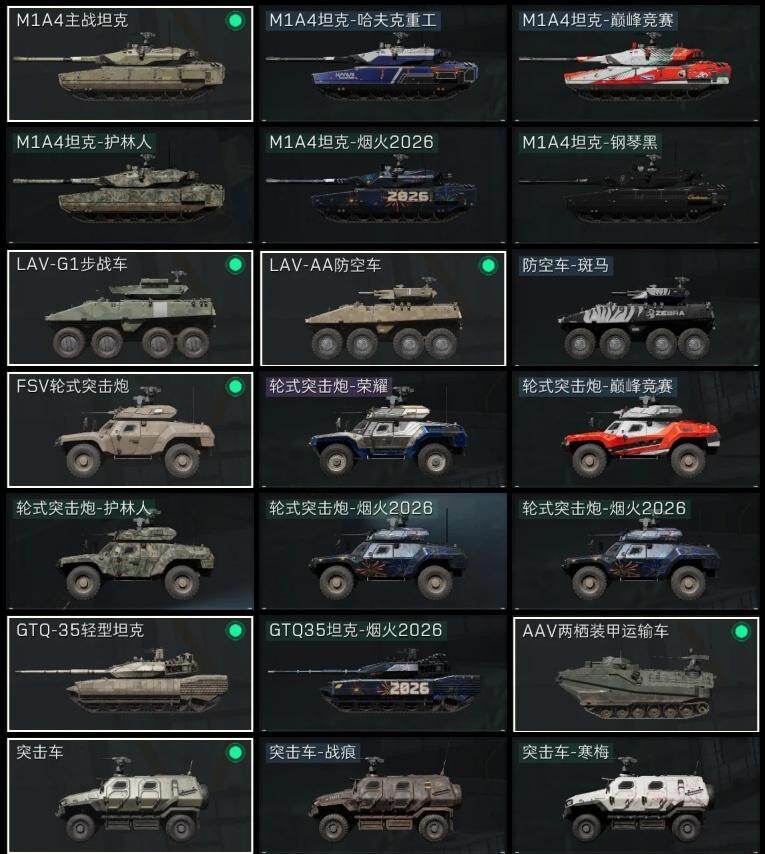765x854 pixels.
Task: Toggle green equipped indicator on M1A4主战坦克
Action: (235, 21)
